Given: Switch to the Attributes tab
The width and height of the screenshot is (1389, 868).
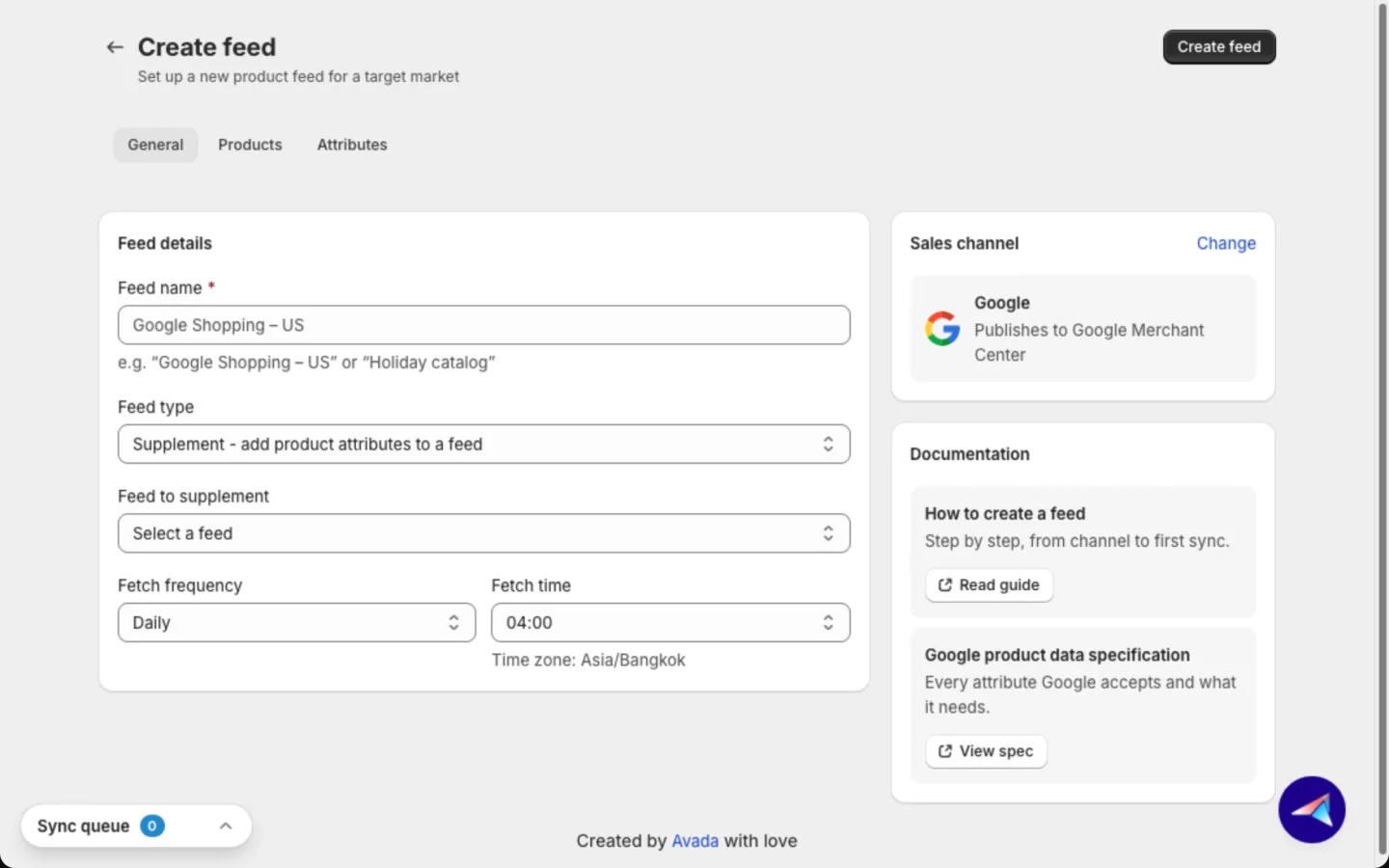Looking at the screenshot, I should (x=352, y=145).
